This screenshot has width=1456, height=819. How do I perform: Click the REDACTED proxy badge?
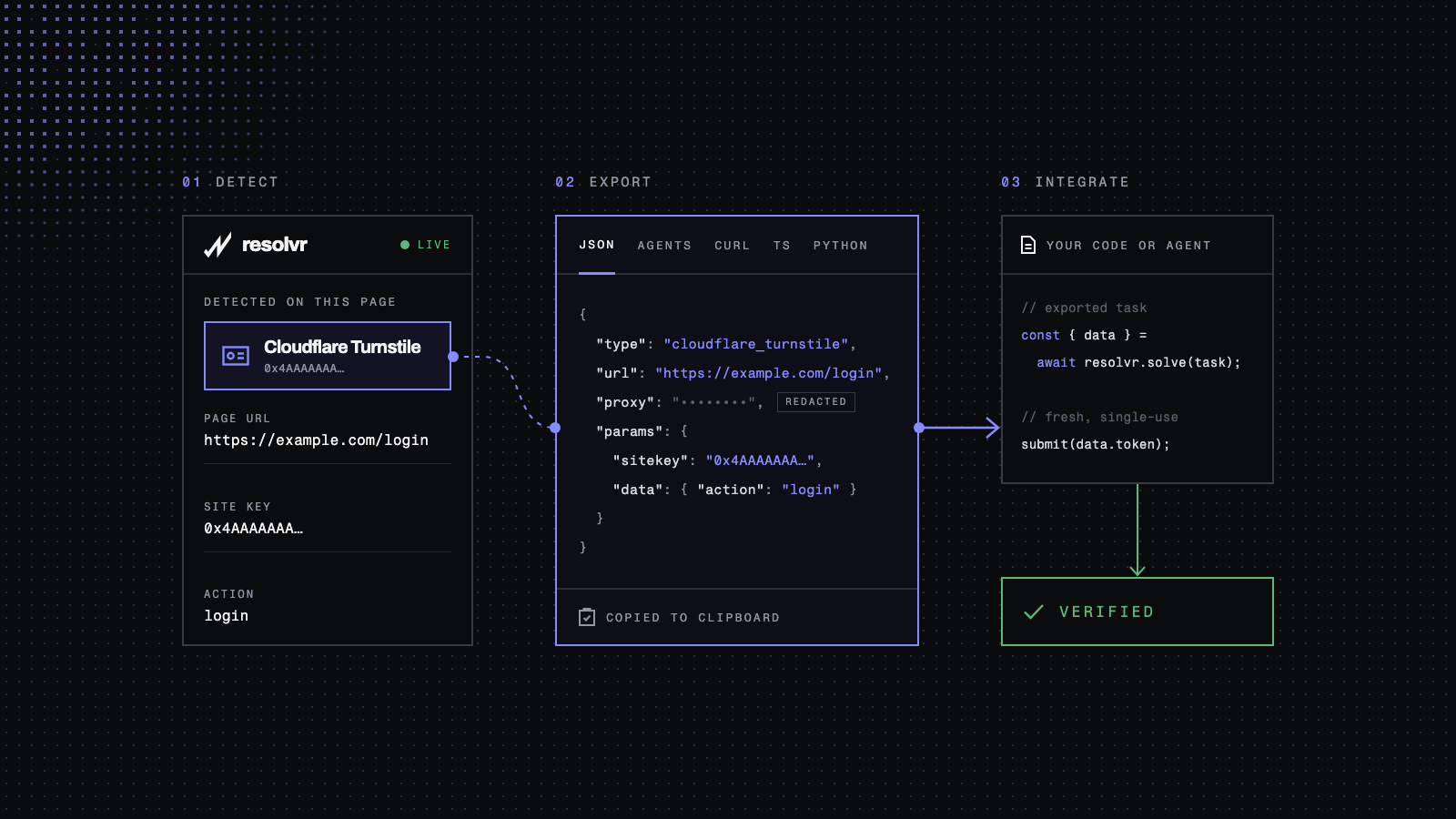(x=816, y=402)
